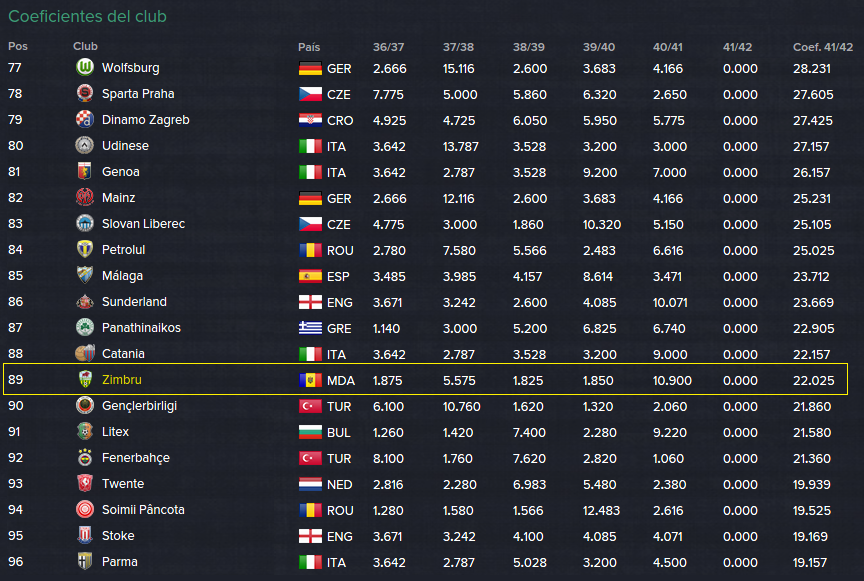The width and height of the screenshot is (864, 581).
Task: Click the Parma club crest icon
Action: click(x=85, y=561)
